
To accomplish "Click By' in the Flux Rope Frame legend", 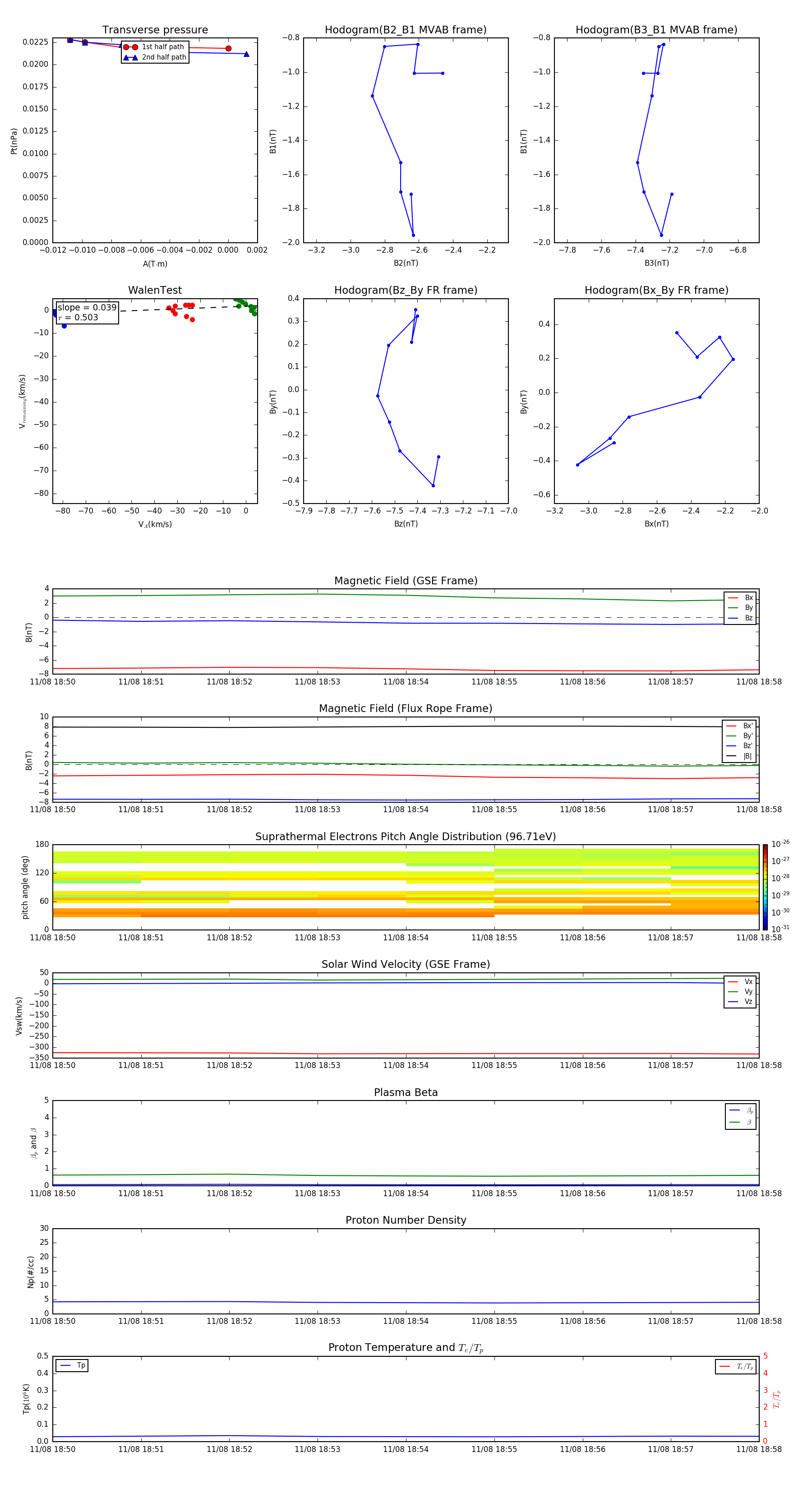I will (x=739, y=736).
